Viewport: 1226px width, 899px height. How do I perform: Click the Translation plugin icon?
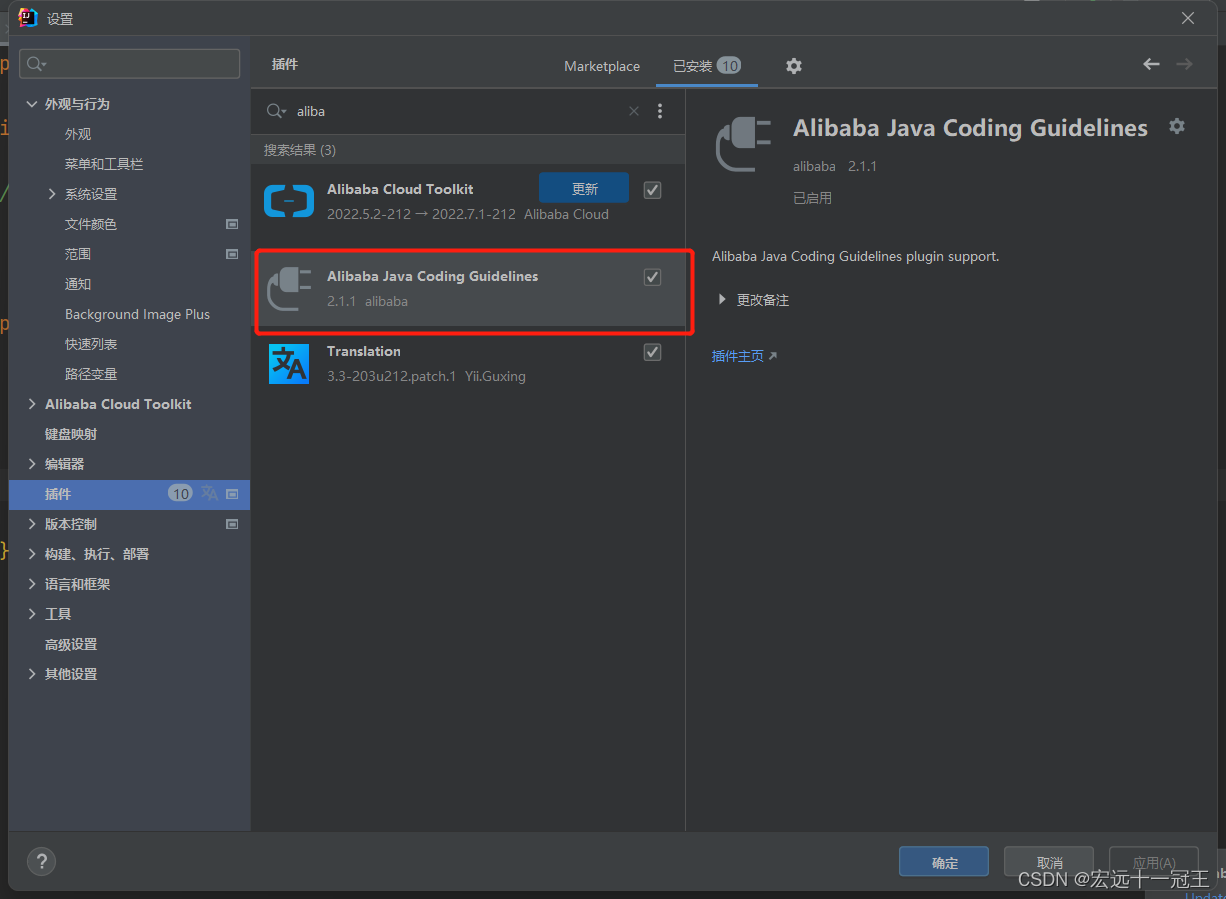pos(289,364)
